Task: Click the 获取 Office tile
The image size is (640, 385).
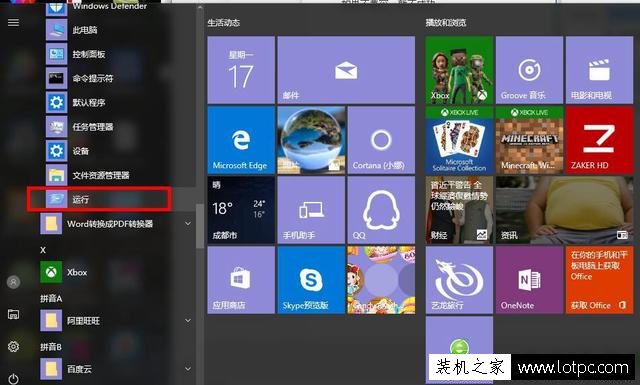Action: pos(600,280)
